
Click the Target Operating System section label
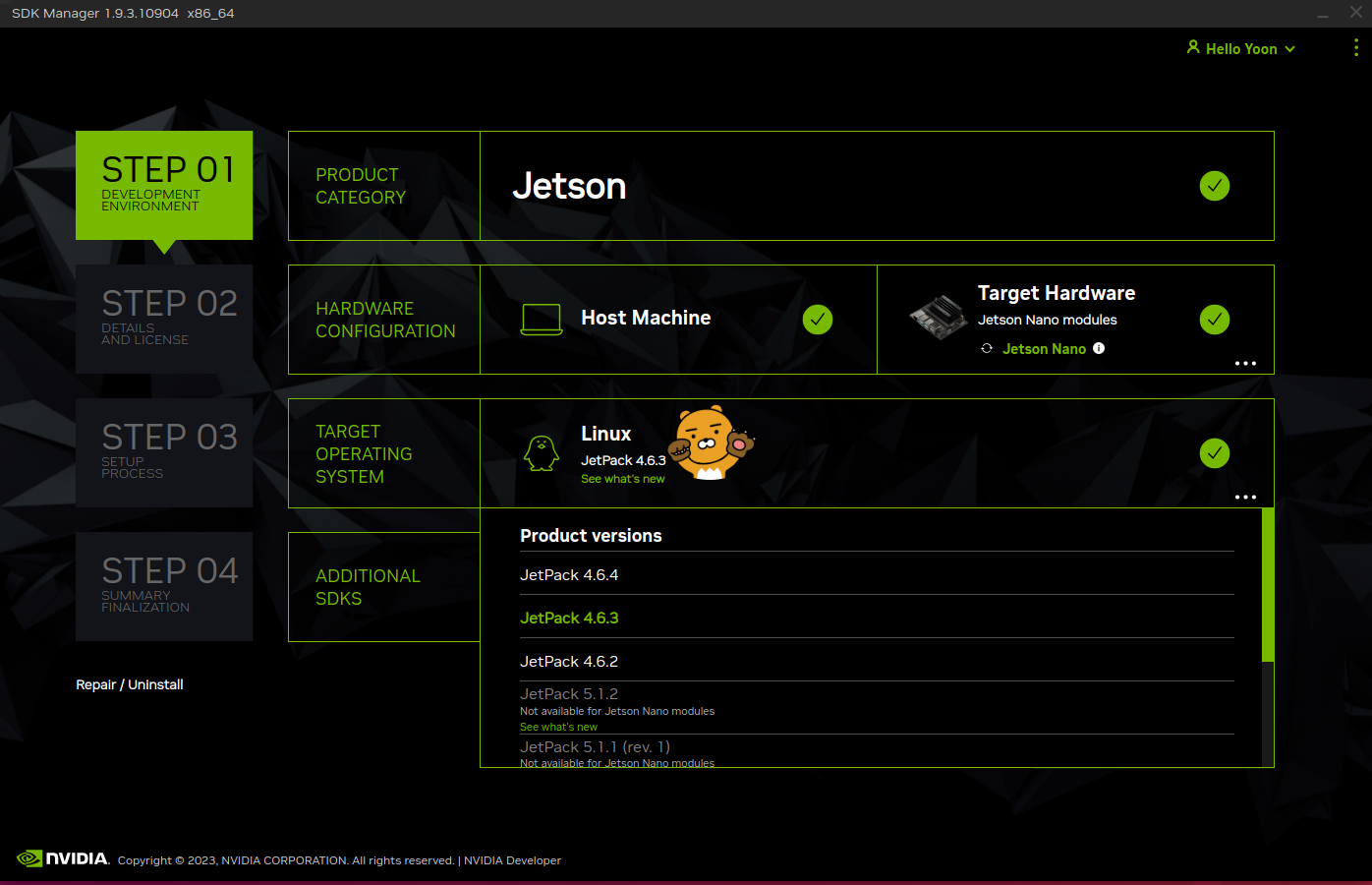[364, 453]
